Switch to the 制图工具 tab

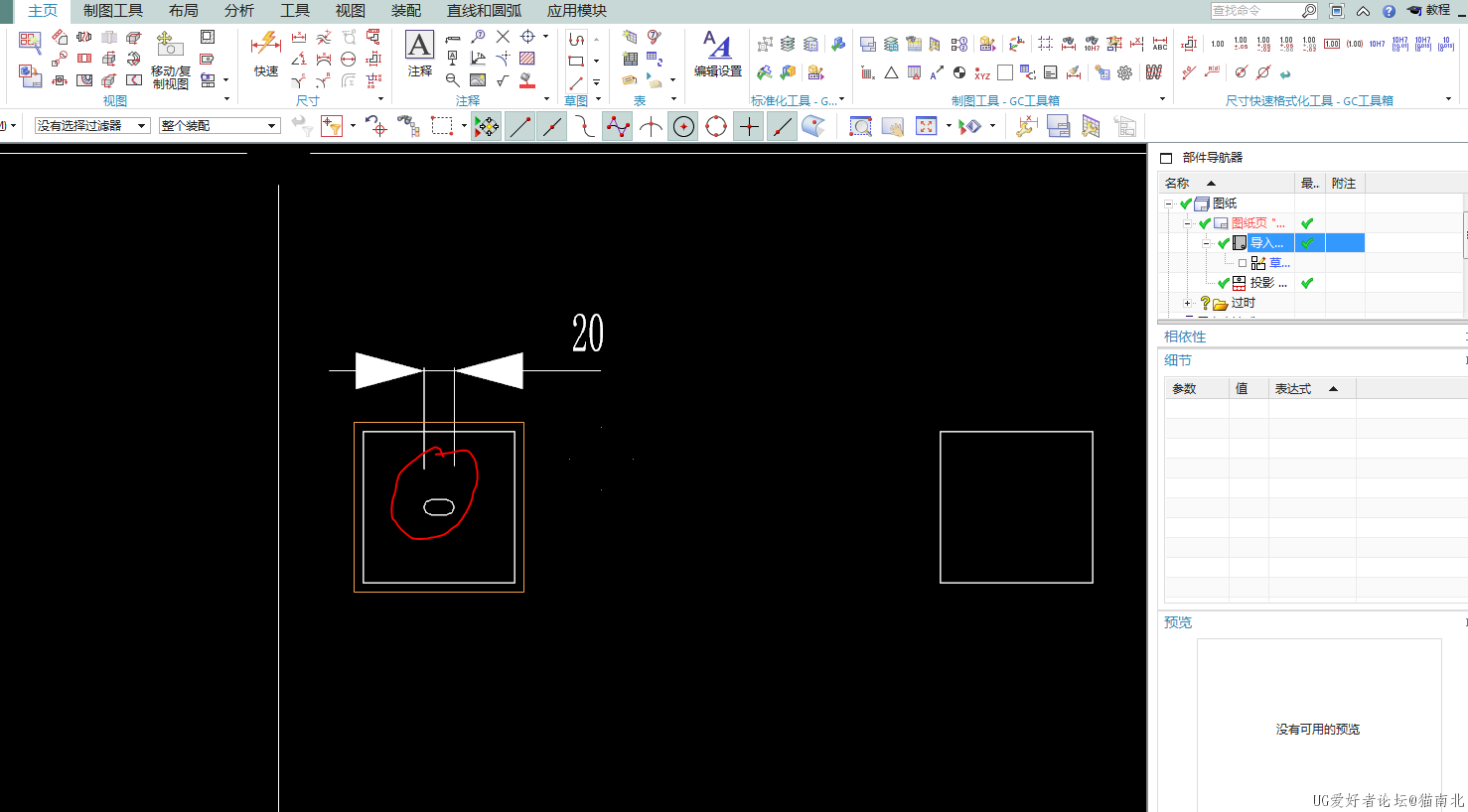113,11
